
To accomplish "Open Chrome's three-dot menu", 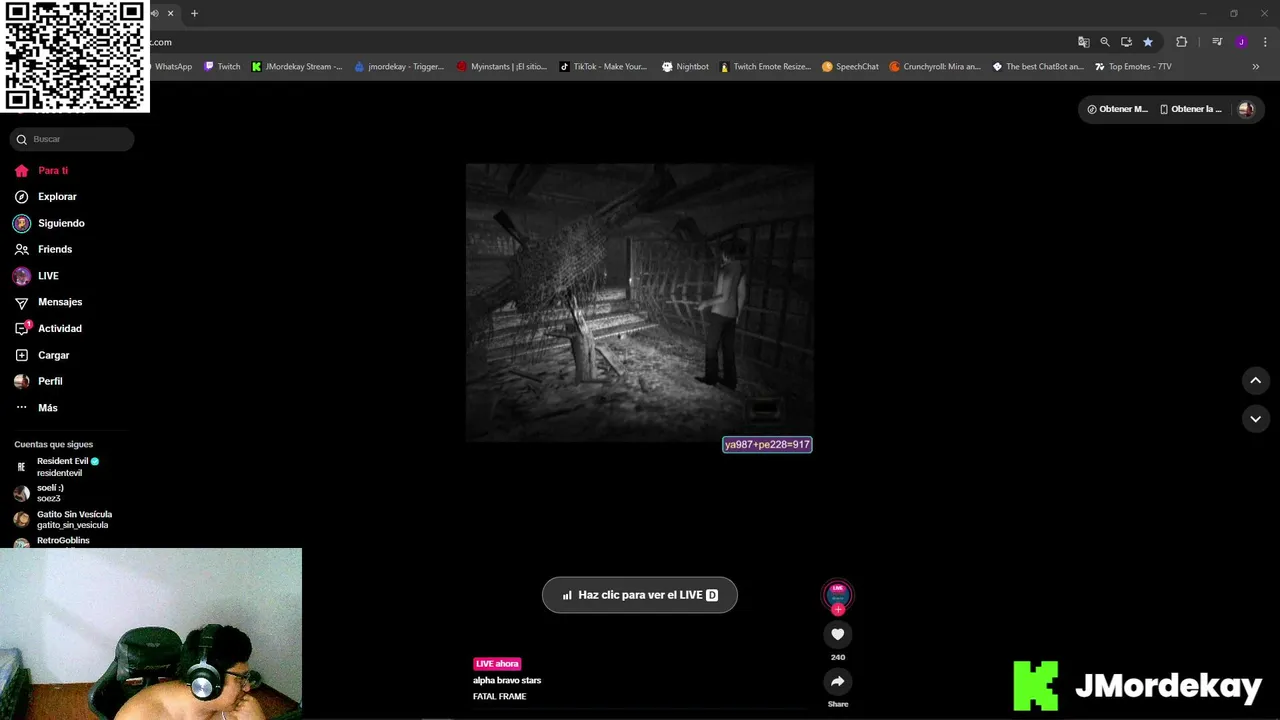I will click(x=1265, y=42).
